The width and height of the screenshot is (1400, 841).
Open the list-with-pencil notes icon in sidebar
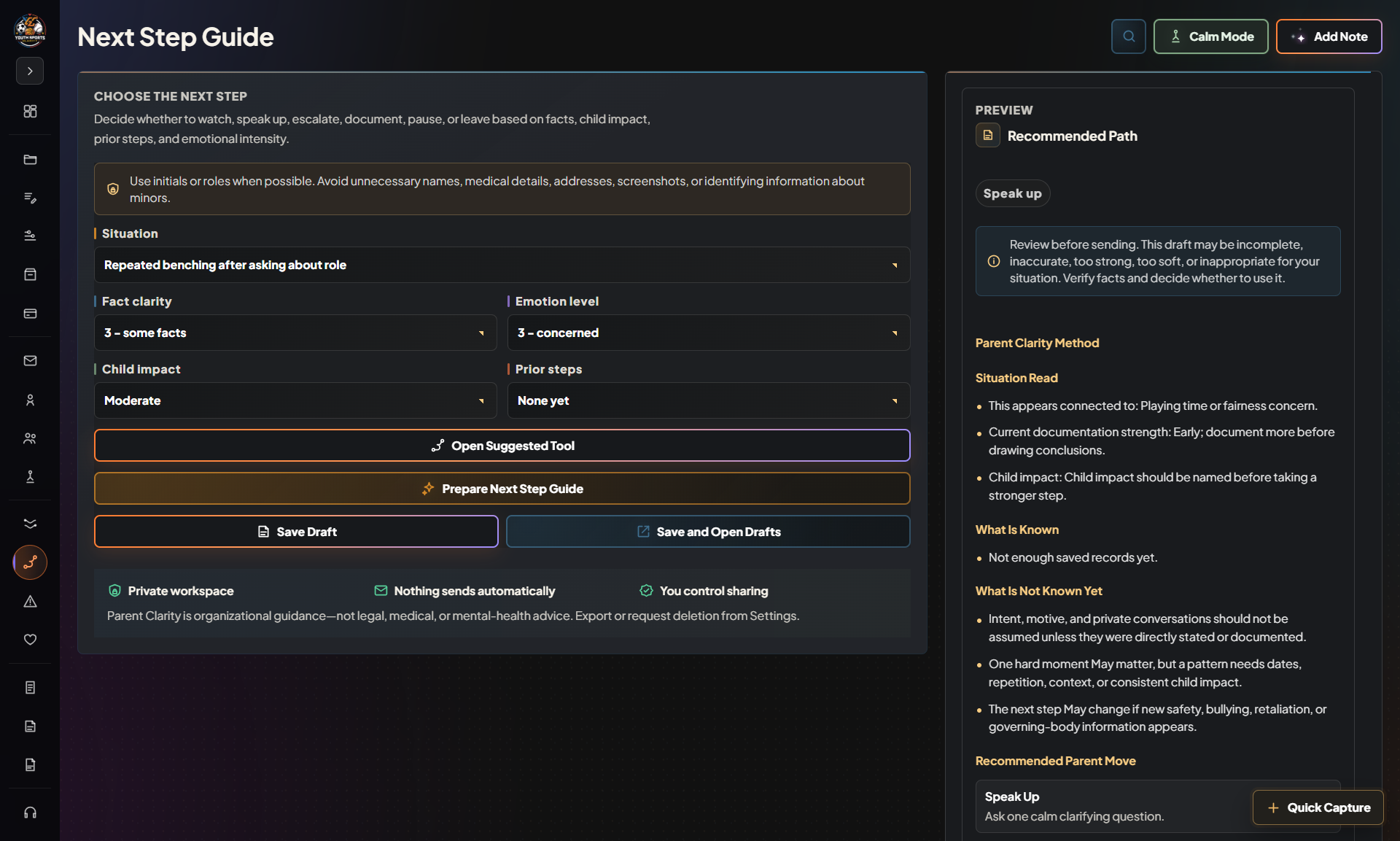[x=30, y=198]
